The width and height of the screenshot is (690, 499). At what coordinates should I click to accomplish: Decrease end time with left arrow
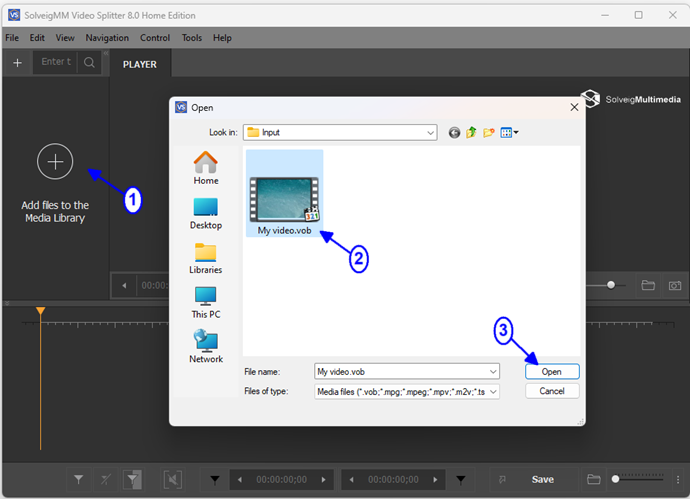pos(352,480)
